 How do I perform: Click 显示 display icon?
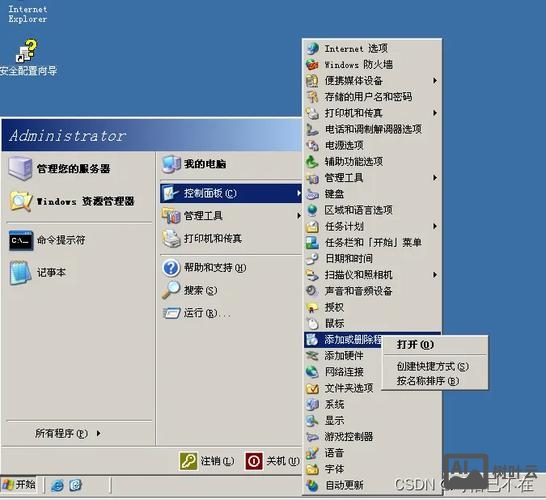click(312, 420)
